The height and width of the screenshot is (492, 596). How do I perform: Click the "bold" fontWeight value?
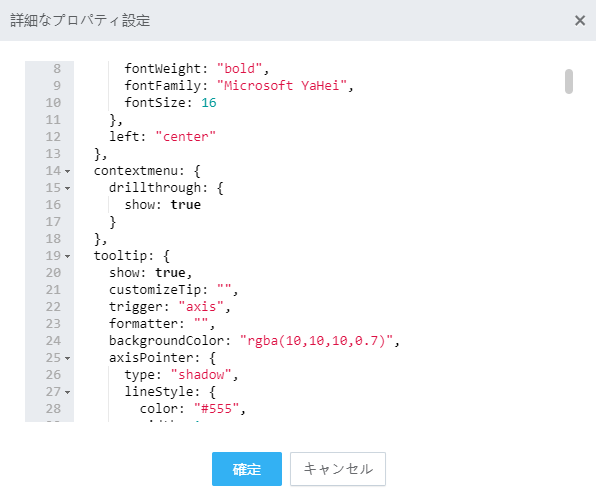click(x=239, y=69)
